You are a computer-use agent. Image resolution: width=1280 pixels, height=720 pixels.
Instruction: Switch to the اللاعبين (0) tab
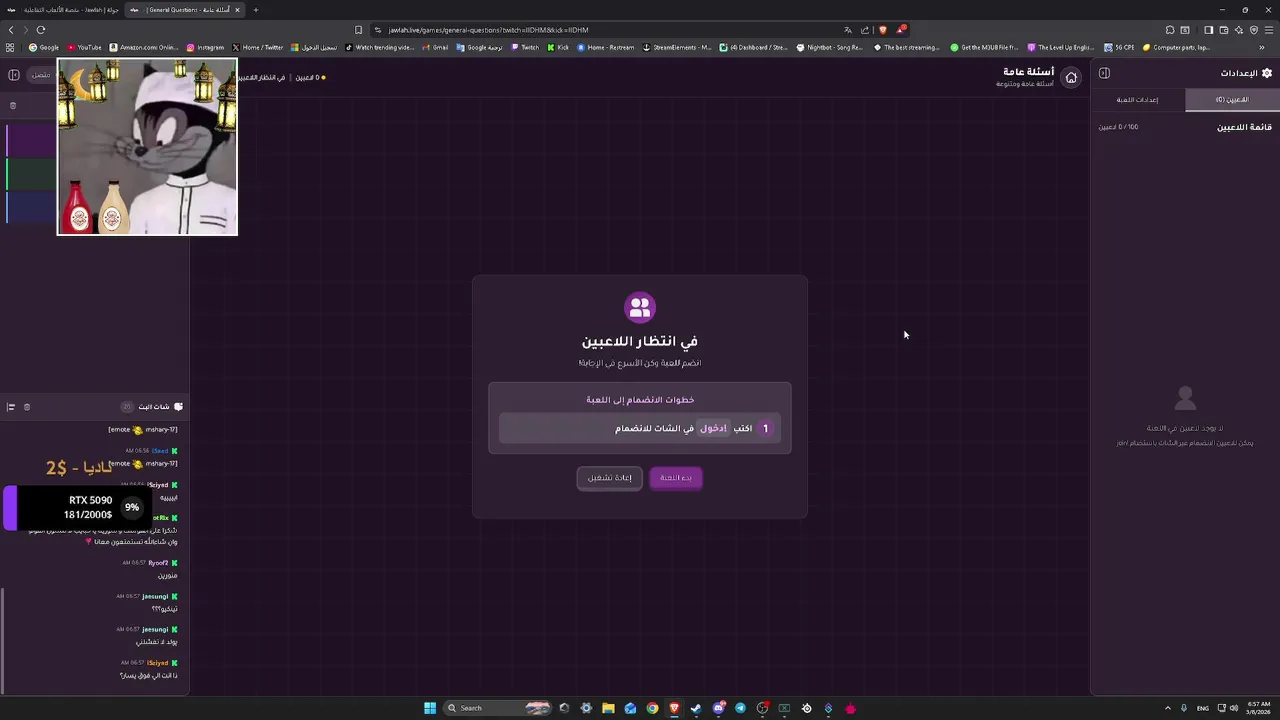(x=1232, y=100)
